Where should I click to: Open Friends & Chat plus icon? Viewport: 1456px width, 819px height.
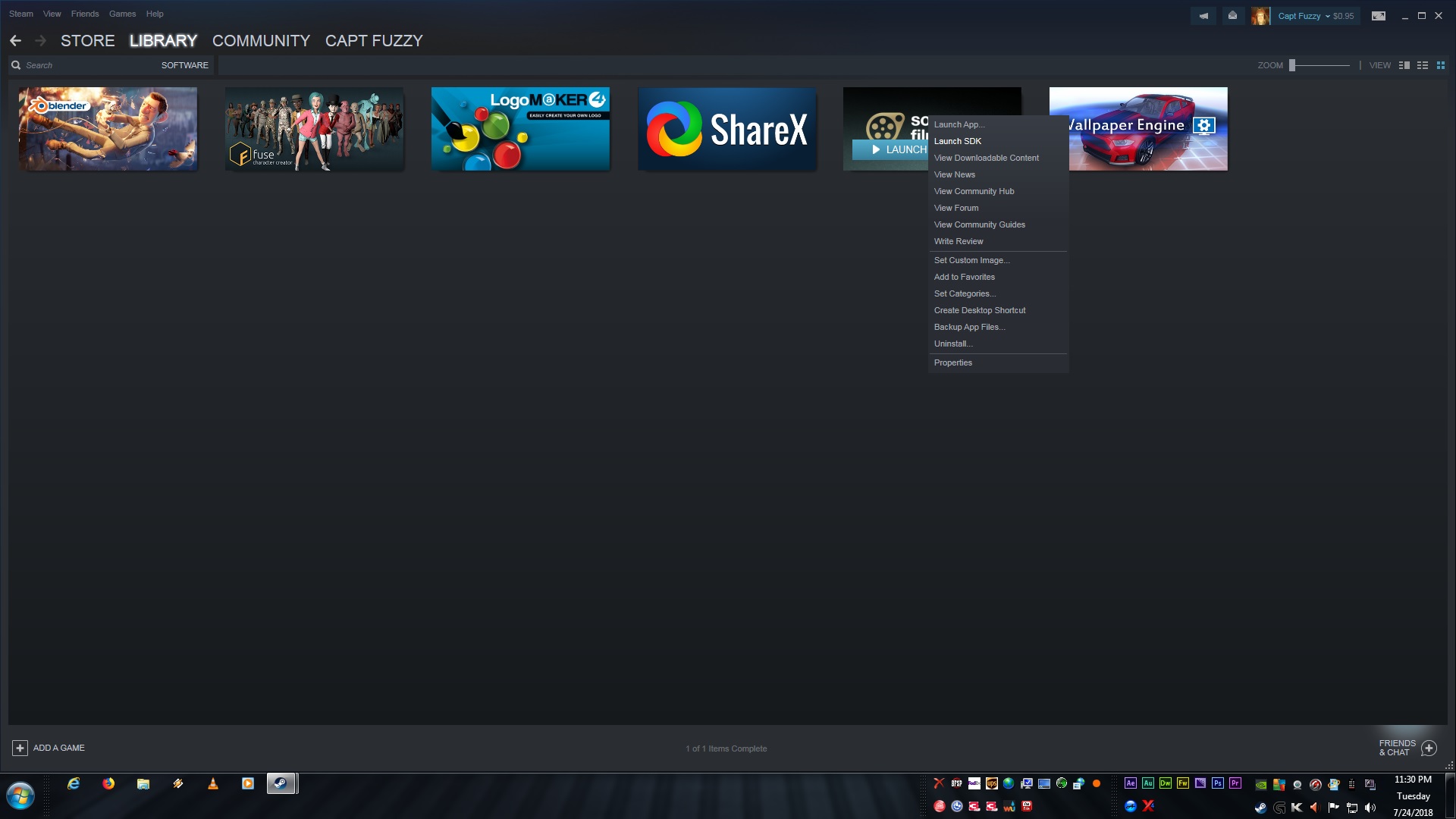(x=1429, y=748)
